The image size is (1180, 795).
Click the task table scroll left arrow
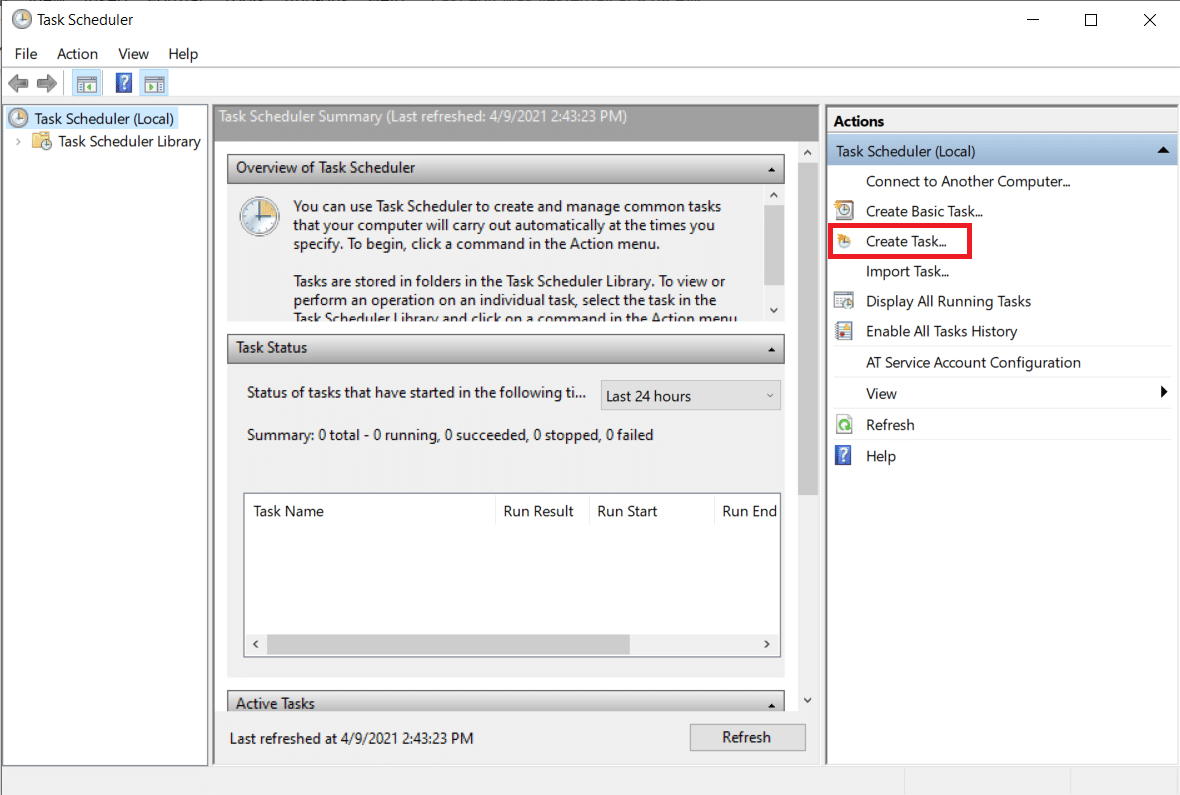coord(256,644)
